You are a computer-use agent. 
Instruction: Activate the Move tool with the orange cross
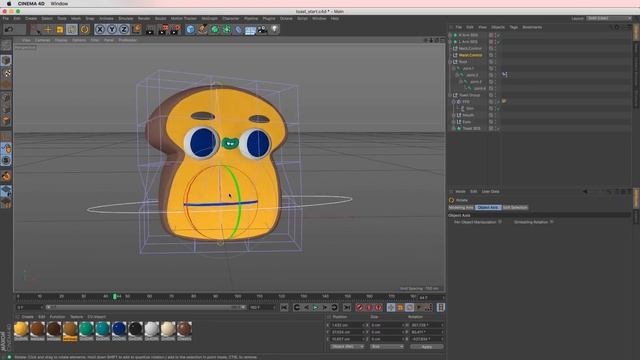48,29
